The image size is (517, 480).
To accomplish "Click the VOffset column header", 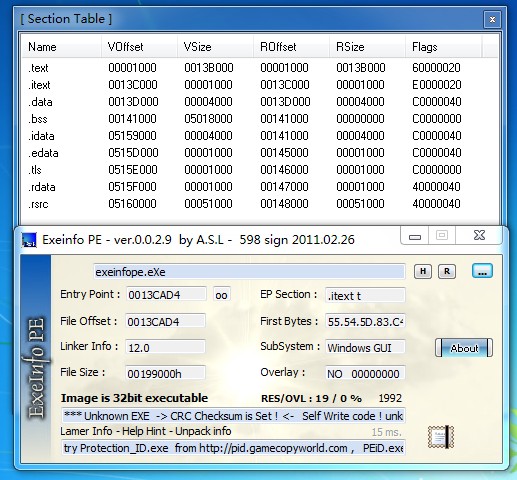I will (x=139, y=47).
